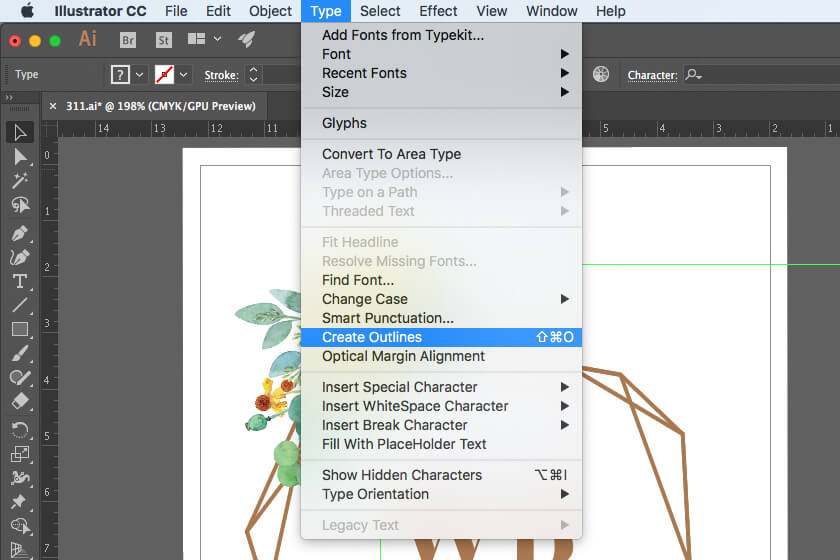Screen dimensions: 840x560
Task: Open the File menu
Action: click(x=176, y=11)
